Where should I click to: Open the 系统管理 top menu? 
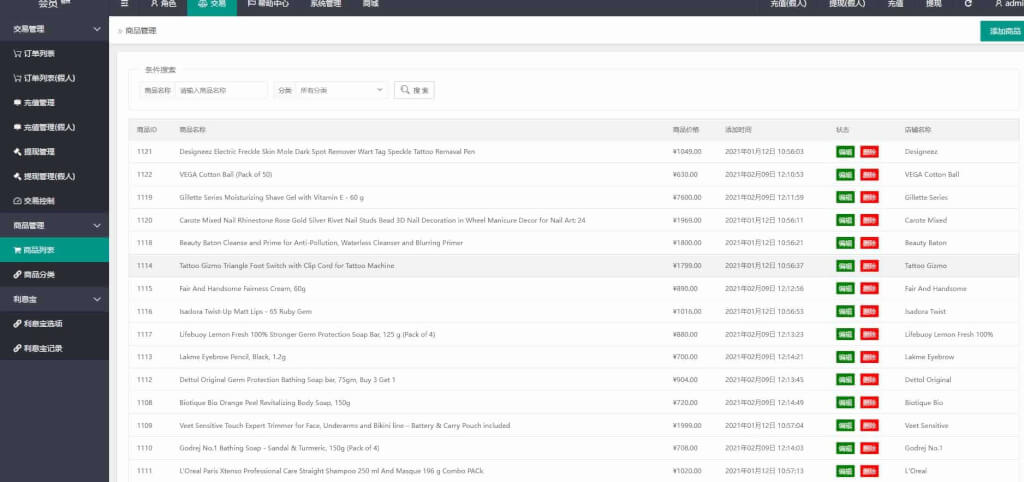pyautogui.click(x=325, y=4)
